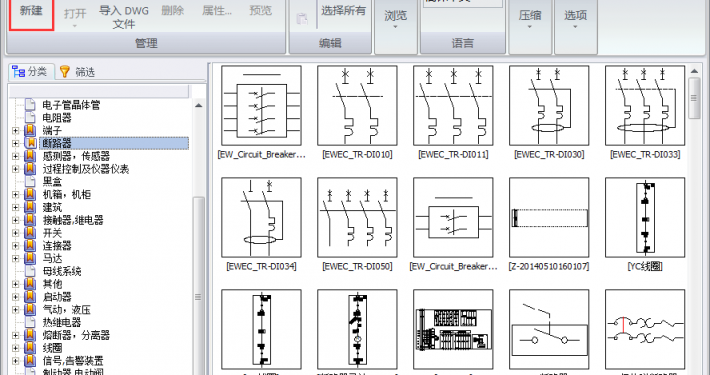Click the 气动，液压 folder icon

[30, 310]
